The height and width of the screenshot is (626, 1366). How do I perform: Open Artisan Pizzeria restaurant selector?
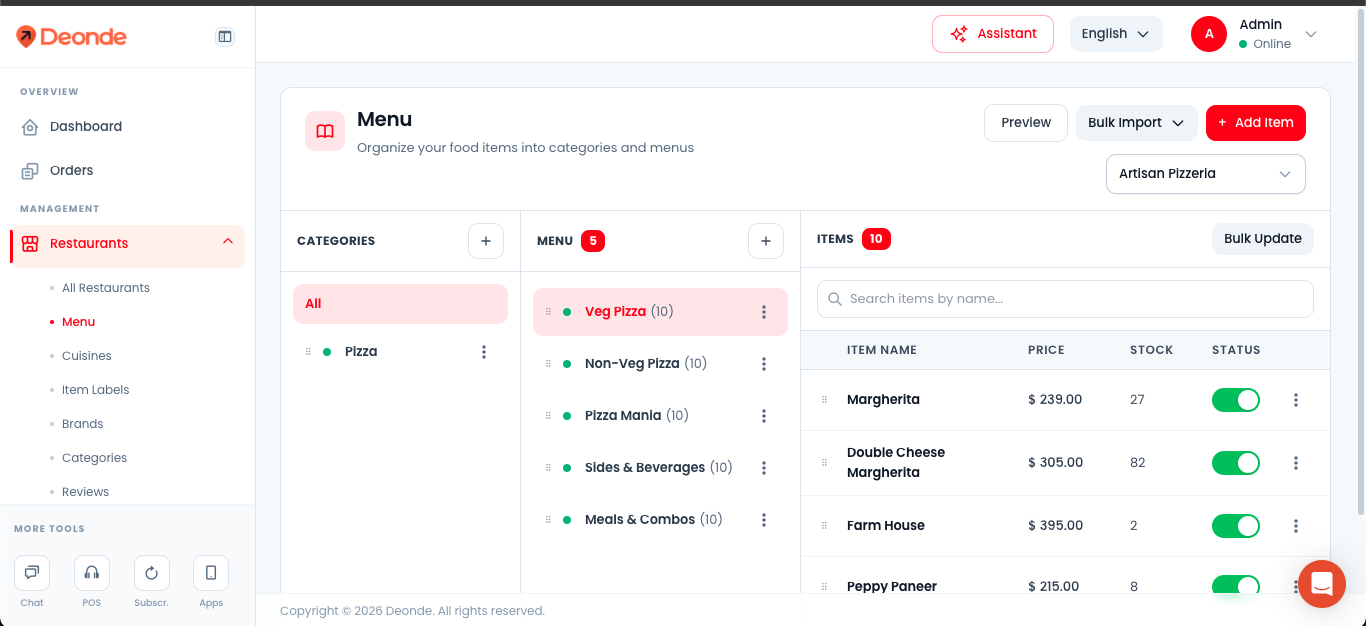pyautogui.click(x=1206, y=174)
